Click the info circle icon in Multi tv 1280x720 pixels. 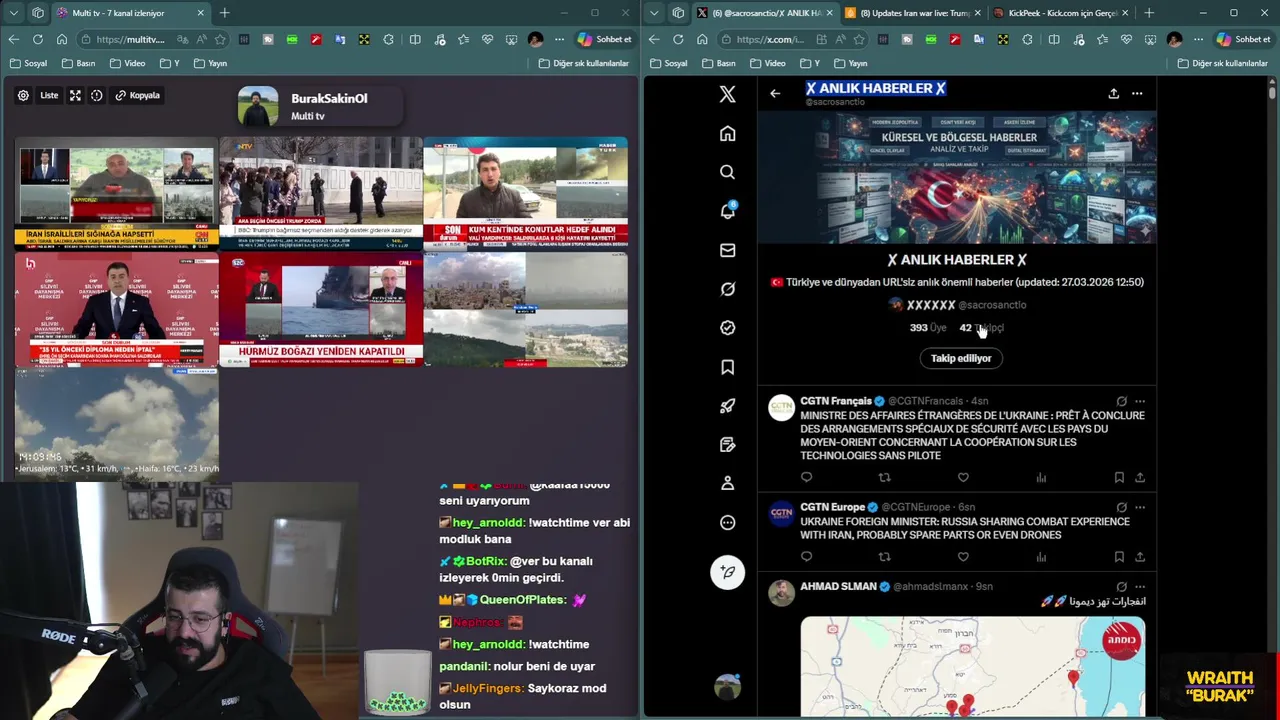coord(97,95)
